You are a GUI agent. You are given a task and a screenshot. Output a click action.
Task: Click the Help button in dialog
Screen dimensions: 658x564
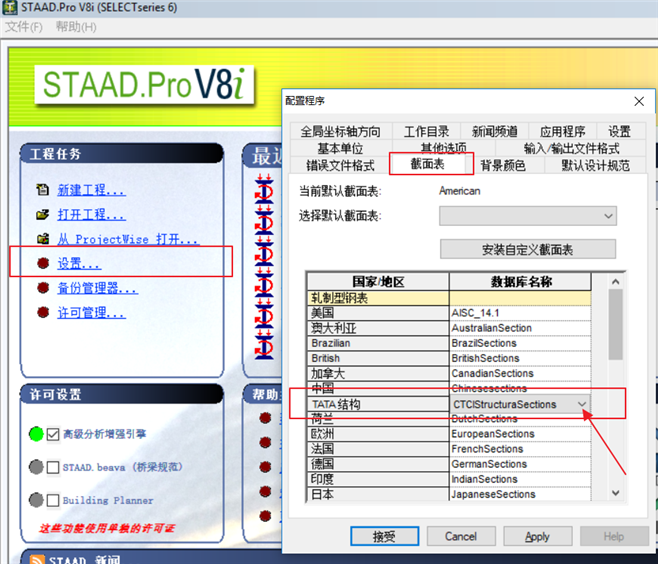[614, 536]
